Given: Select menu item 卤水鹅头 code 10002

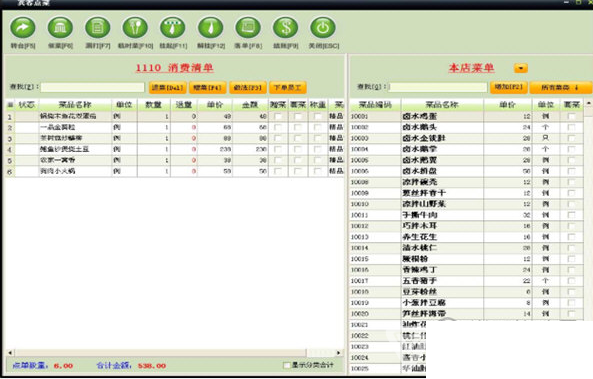Looking at the screenshot, I should [x=466, y=127].
